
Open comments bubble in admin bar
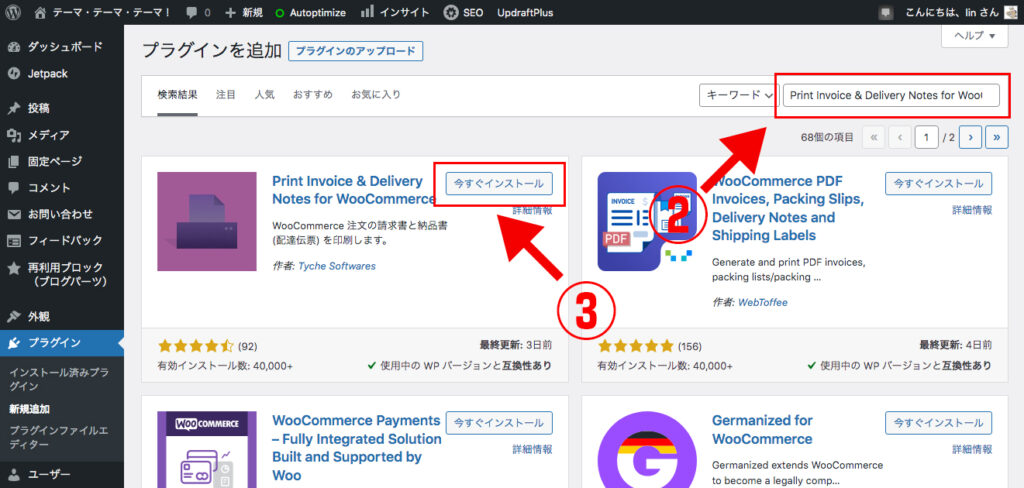pyautogui.click(x=193, y=12)
